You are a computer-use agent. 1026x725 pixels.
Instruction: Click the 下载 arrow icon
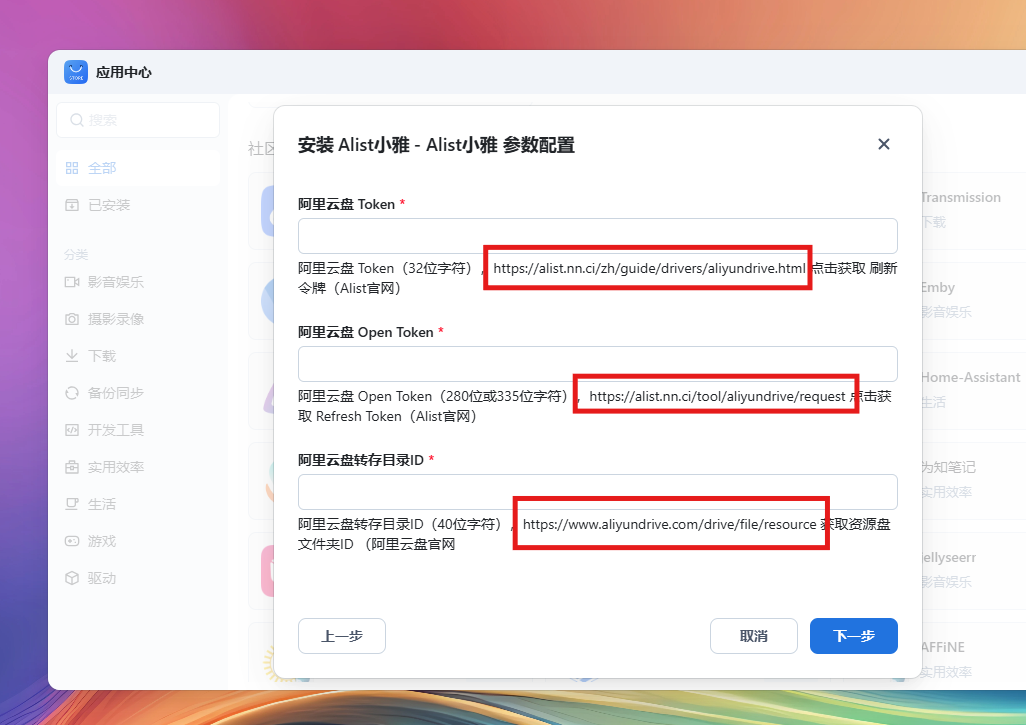(x=72, y=356)
